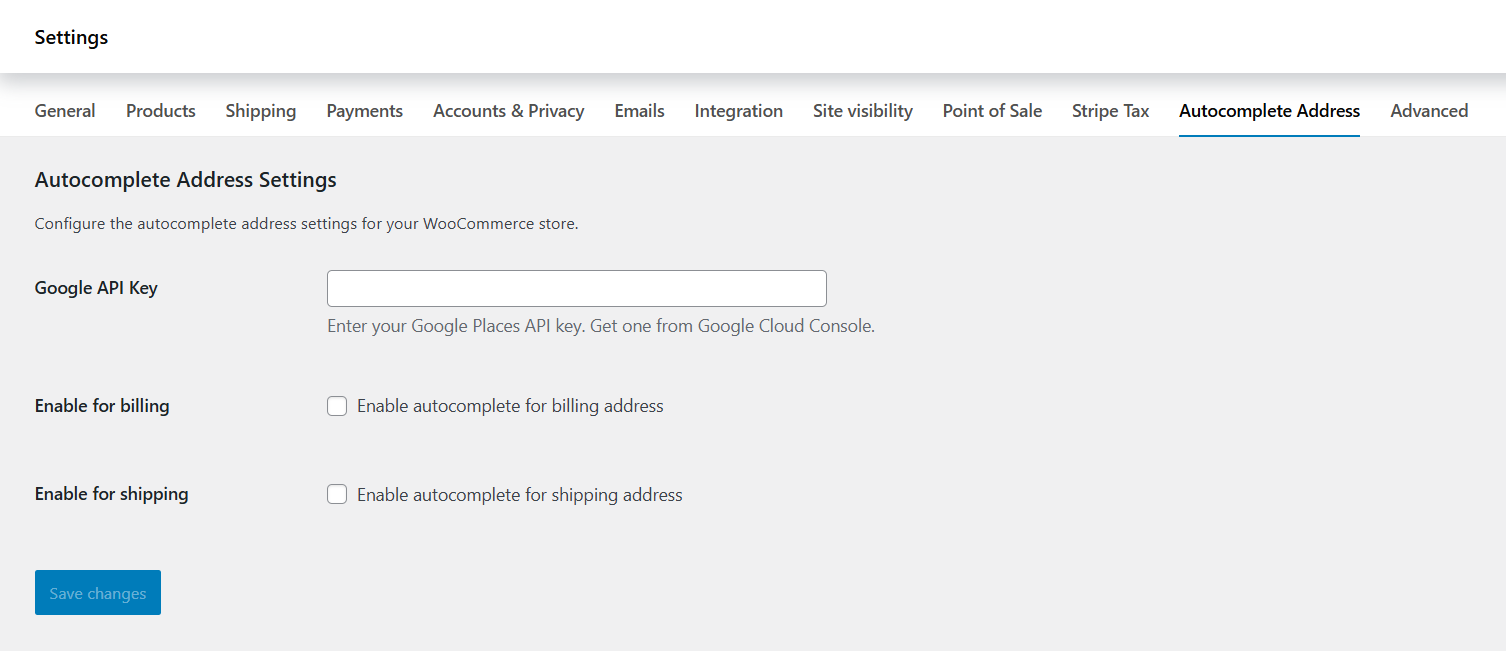
Task: Open the Integration tab
Action: coord(739,111)
